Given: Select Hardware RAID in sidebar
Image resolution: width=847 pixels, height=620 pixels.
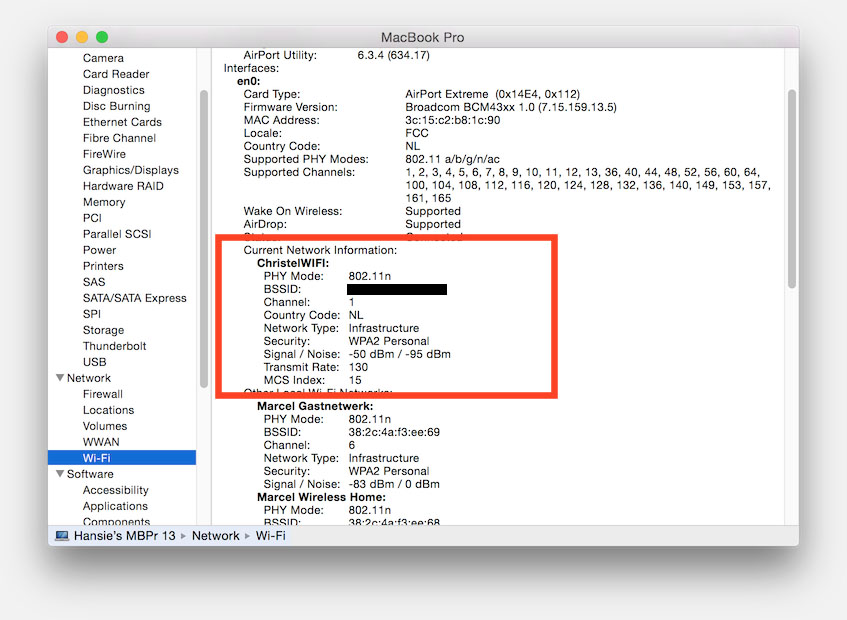Looking at the screenshot, I should [123, 186].
